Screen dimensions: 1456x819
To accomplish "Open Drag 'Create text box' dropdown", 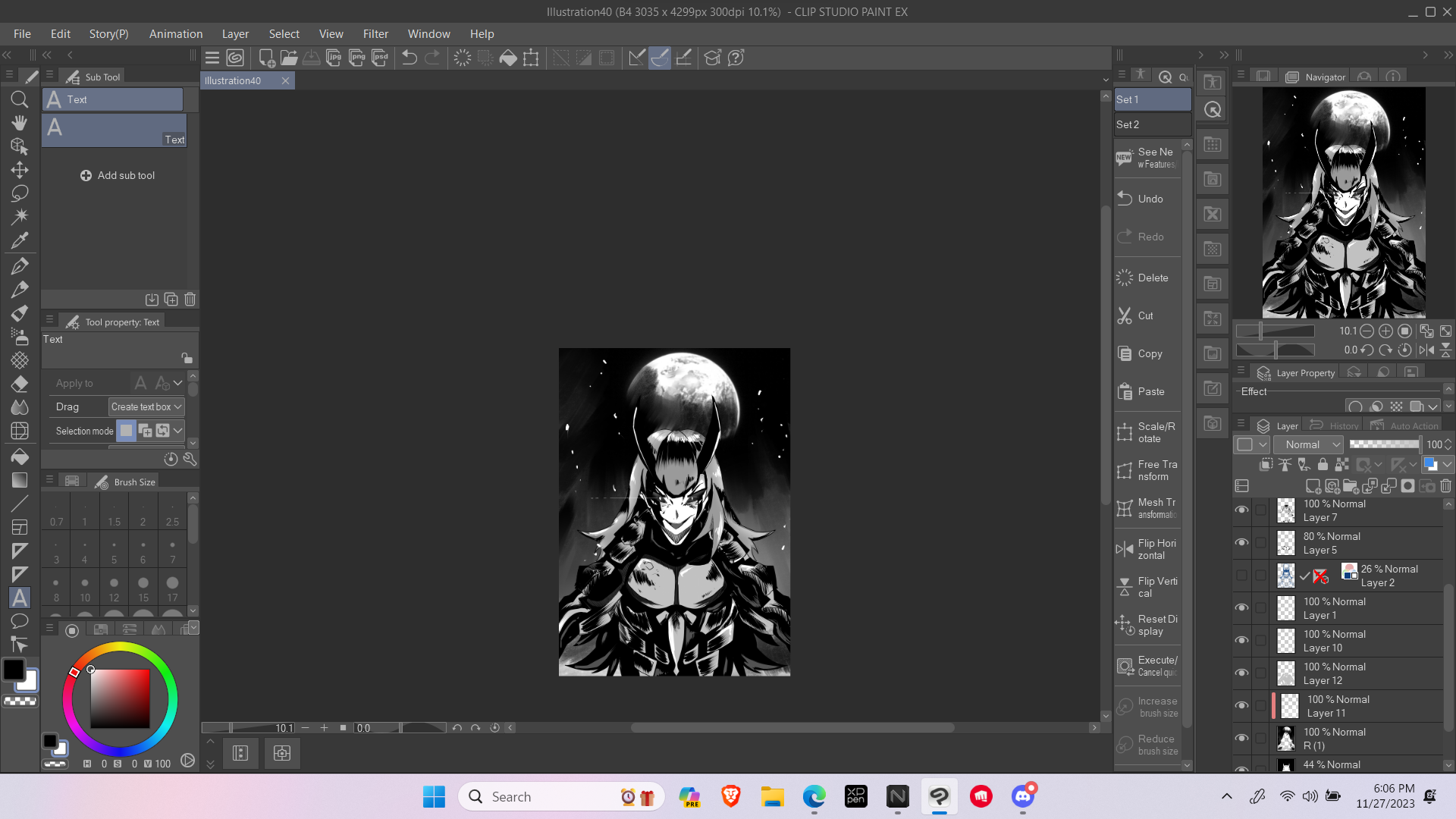I will click(146, 406).
